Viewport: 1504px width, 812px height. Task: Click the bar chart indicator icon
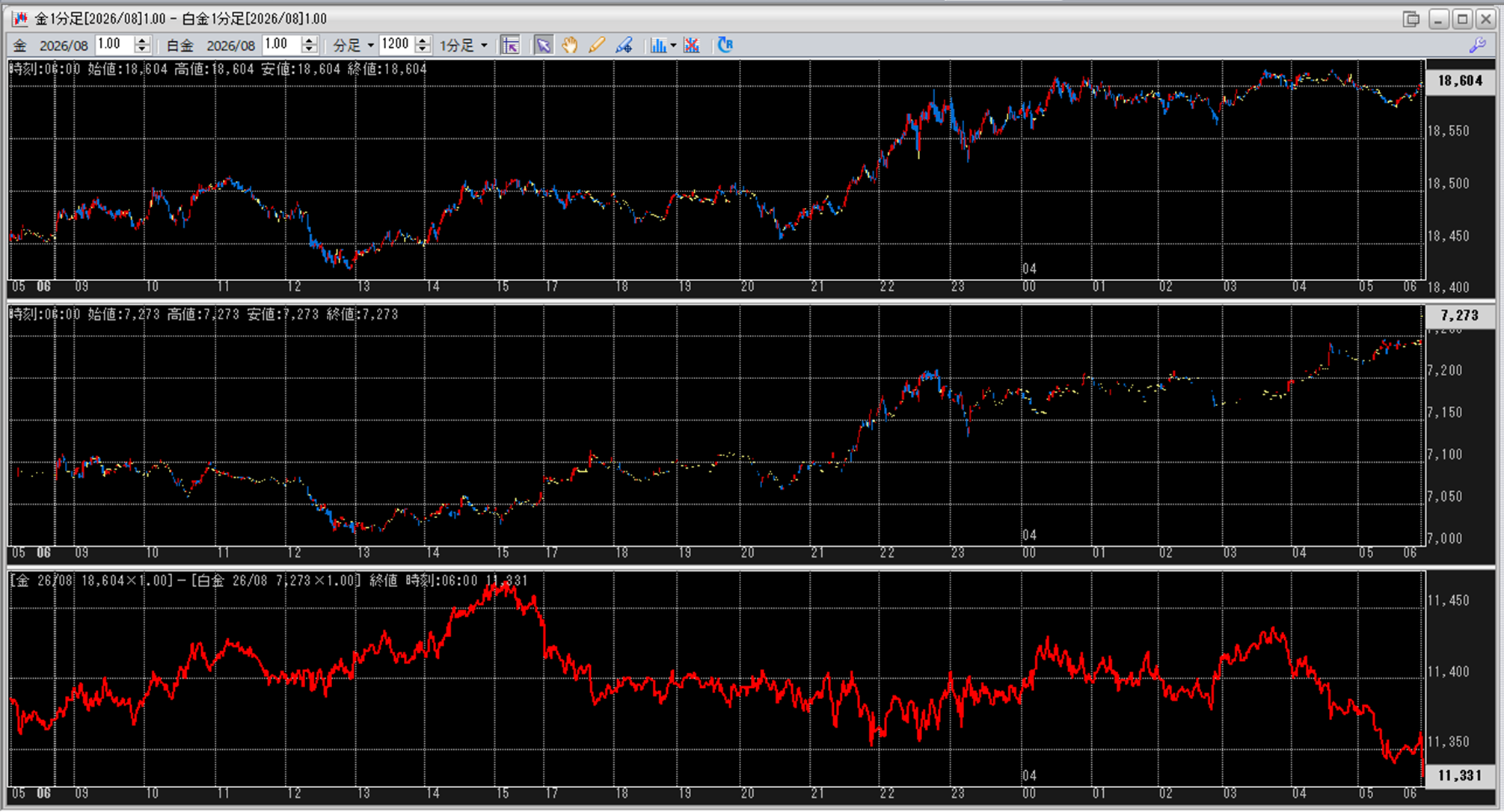pyautogui.click(x=657, y=46)
